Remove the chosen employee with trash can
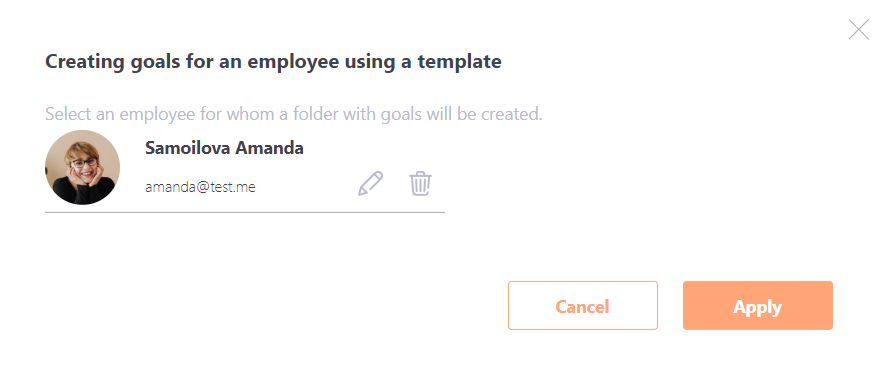 click(420, 183)
